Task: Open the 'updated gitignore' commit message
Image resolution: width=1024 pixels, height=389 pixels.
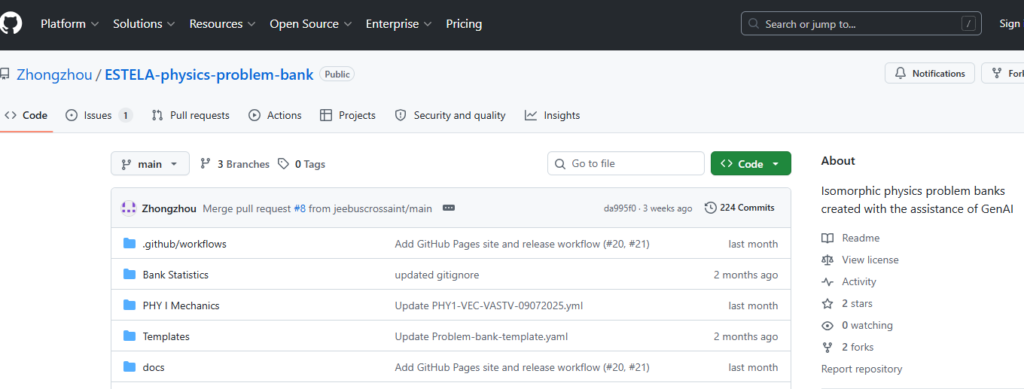Action: tap(437, 275)
